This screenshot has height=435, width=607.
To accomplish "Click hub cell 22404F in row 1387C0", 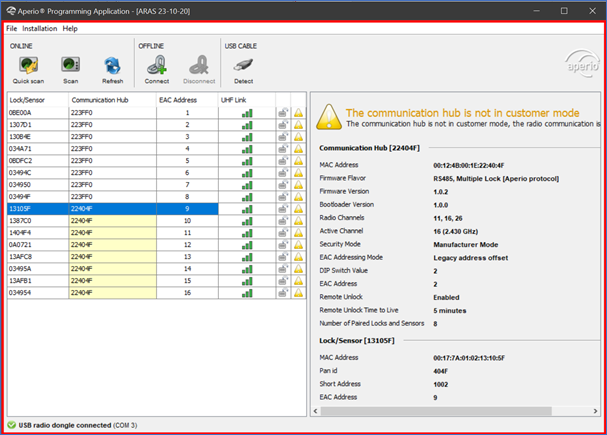I will 113,221.
